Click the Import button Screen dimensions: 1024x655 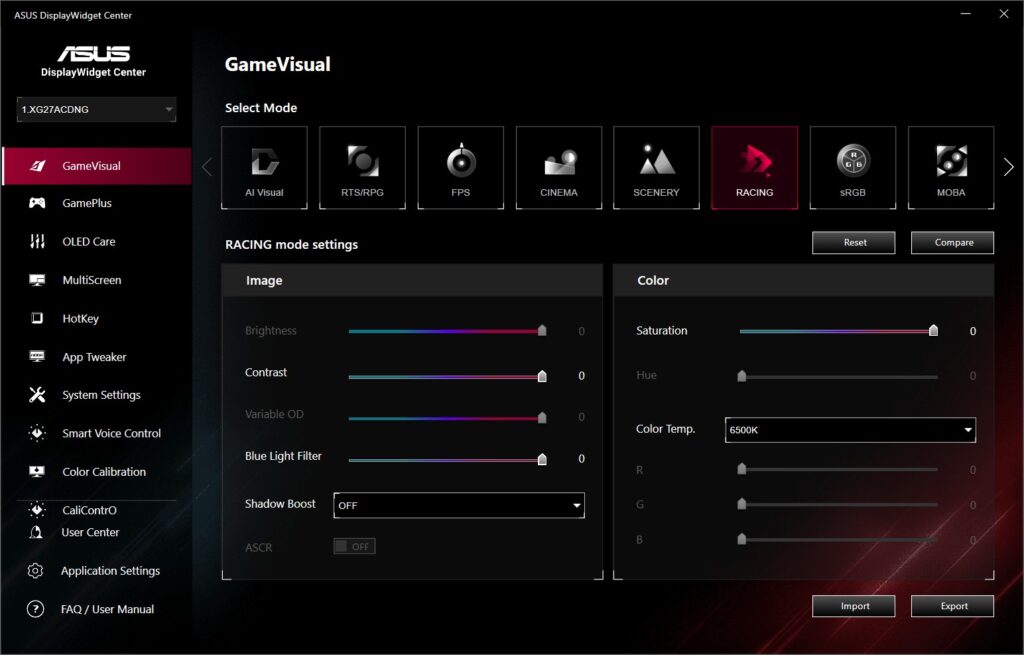coord(854,606)
